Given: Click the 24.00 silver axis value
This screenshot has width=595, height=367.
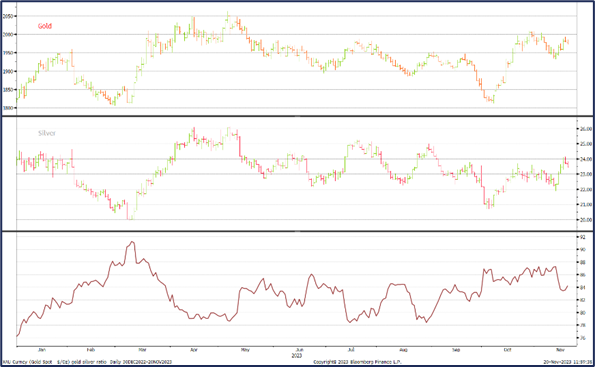Looking at the screenshot, I should pos(586,159).
